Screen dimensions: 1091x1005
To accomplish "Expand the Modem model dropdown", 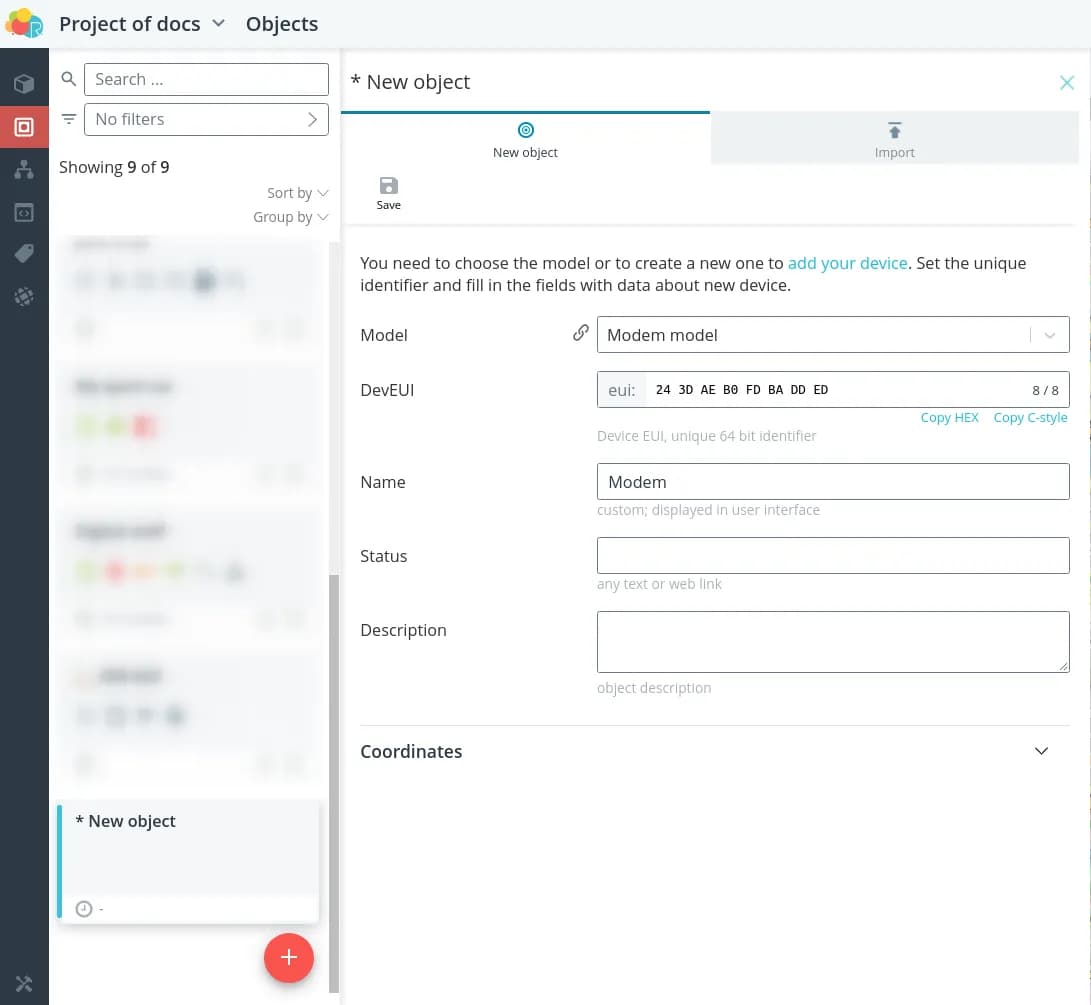I will [1049, 336].
